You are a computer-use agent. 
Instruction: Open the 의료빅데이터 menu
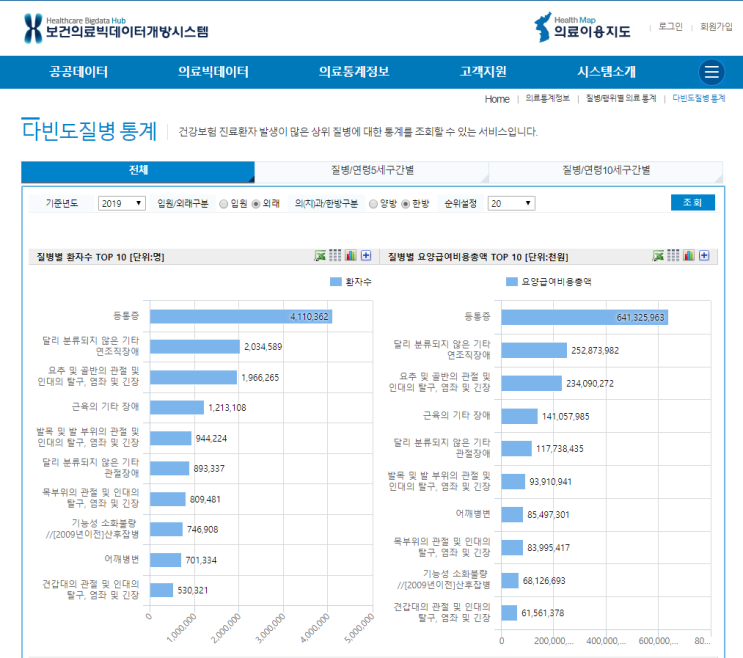(213, 72)
